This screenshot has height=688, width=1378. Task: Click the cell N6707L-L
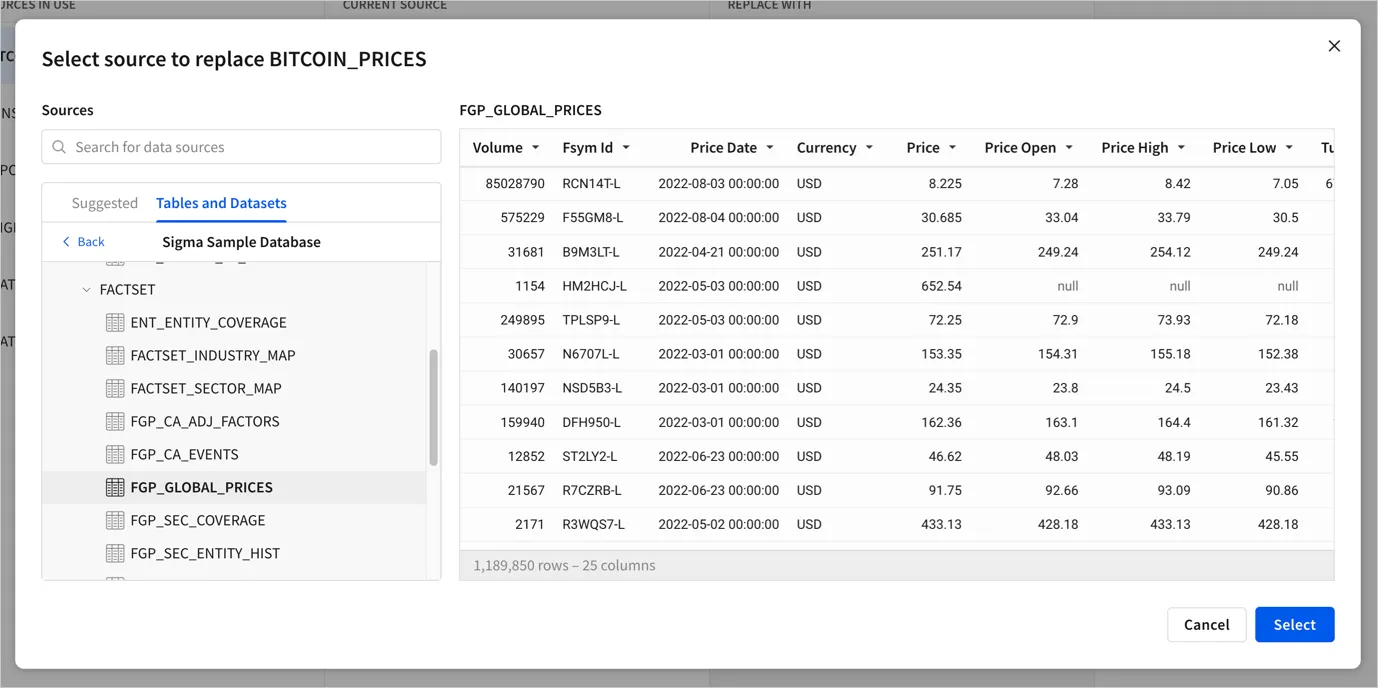point(591,354)
